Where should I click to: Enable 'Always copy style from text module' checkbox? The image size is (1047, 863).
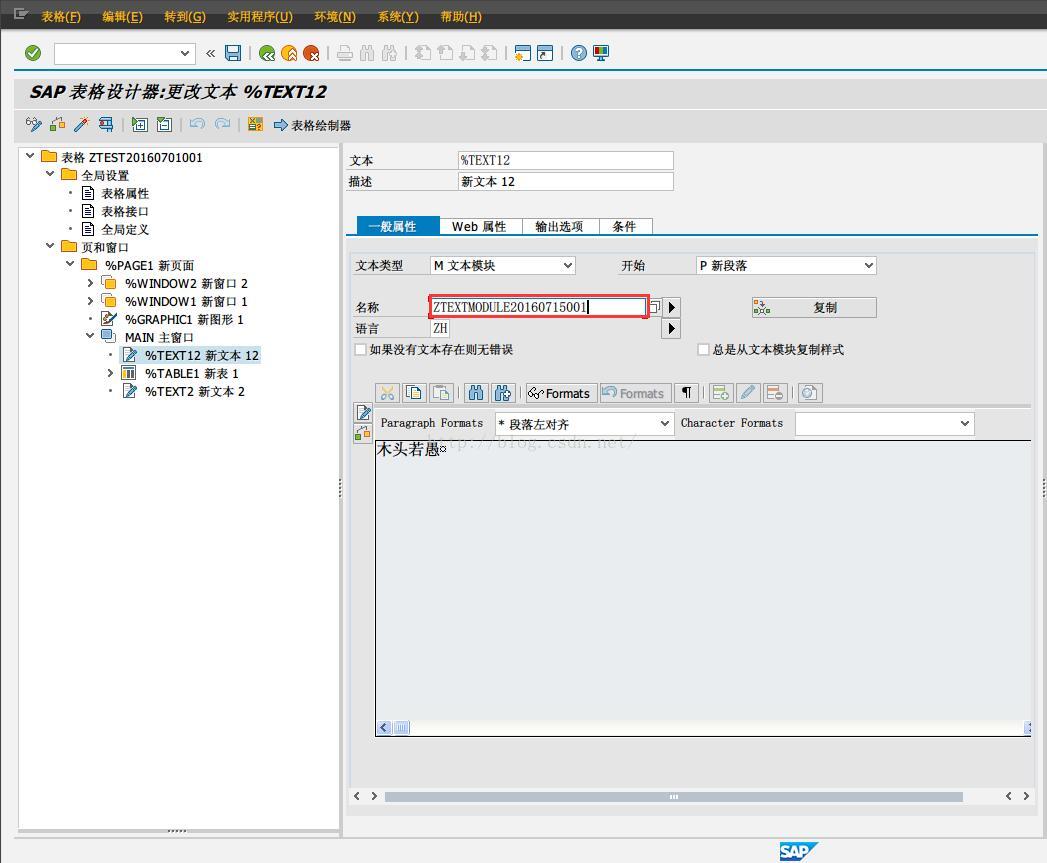tap(703, 349)
